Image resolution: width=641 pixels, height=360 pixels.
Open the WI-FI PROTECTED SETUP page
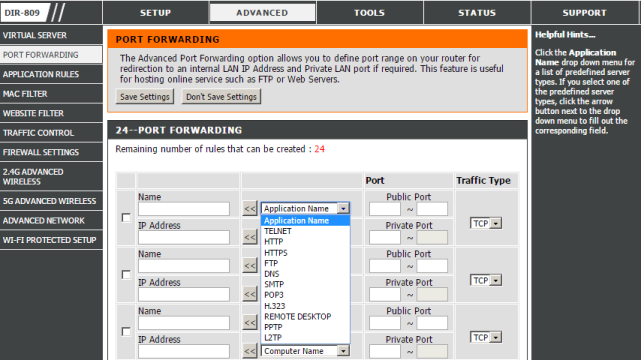(x=51, y=240)
